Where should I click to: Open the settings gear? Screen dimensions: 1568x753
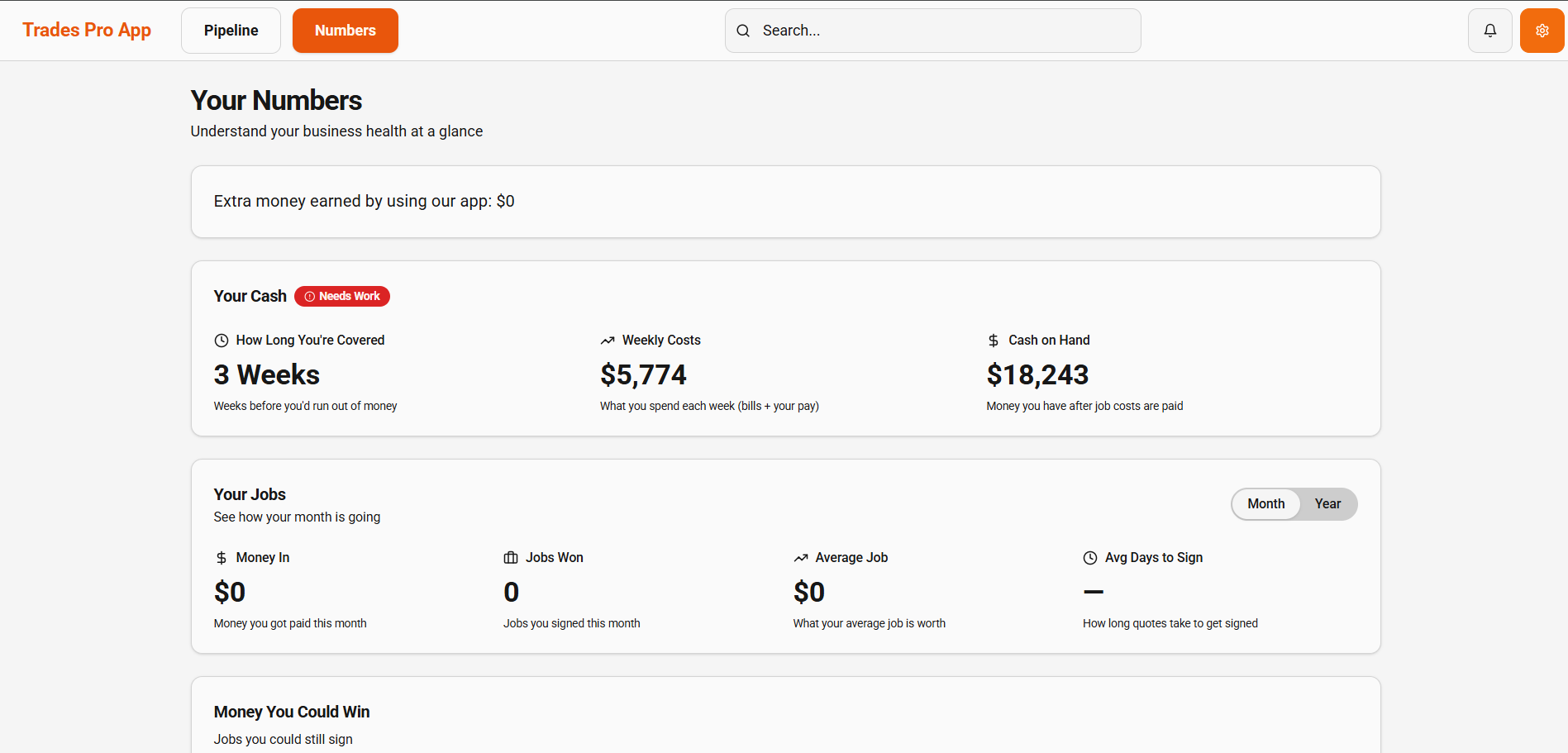click(1541, 30)
